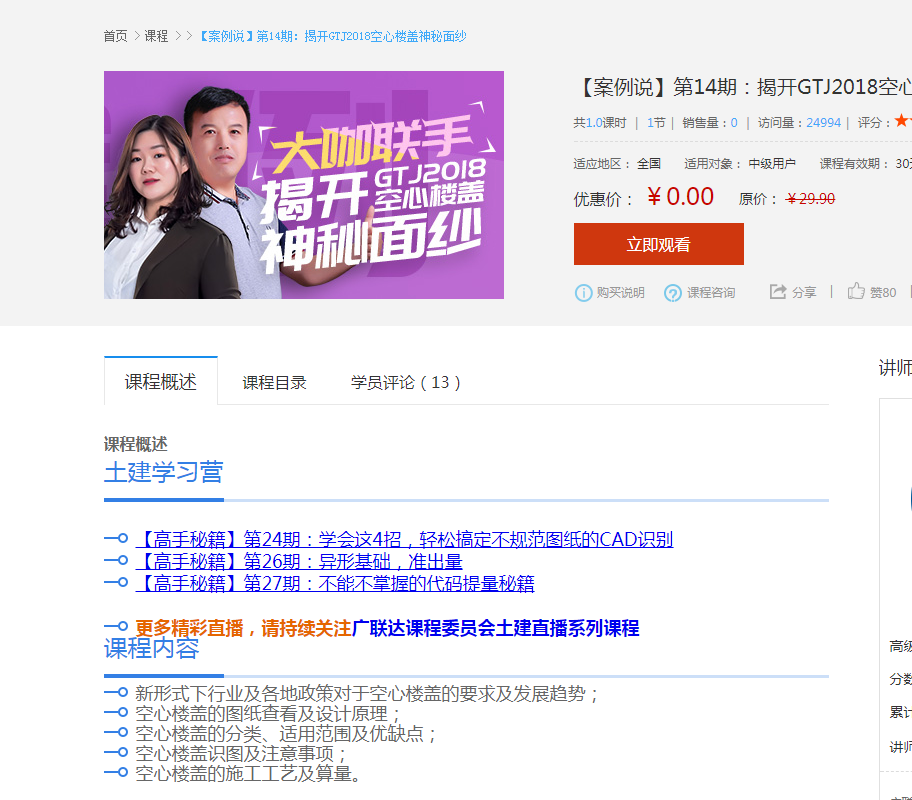Click the course banner thumbnail image

[304, 185]
